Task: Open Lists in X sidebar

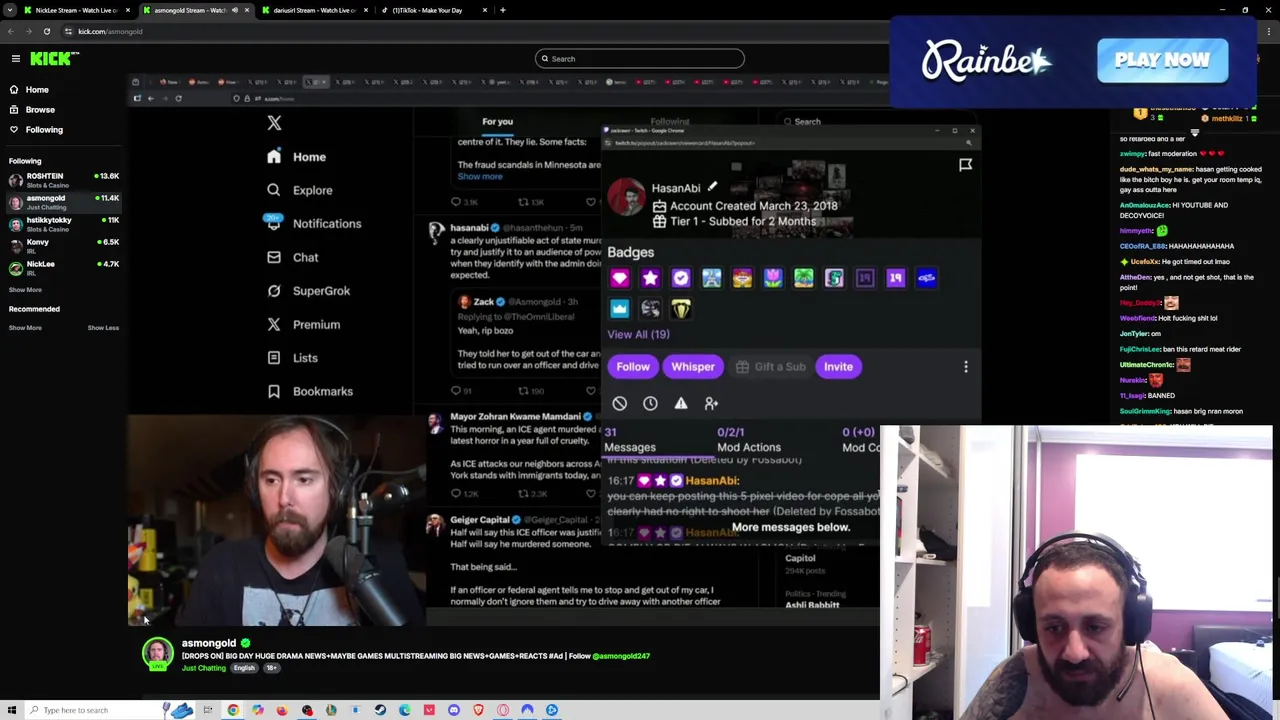Action: [292, 358]
